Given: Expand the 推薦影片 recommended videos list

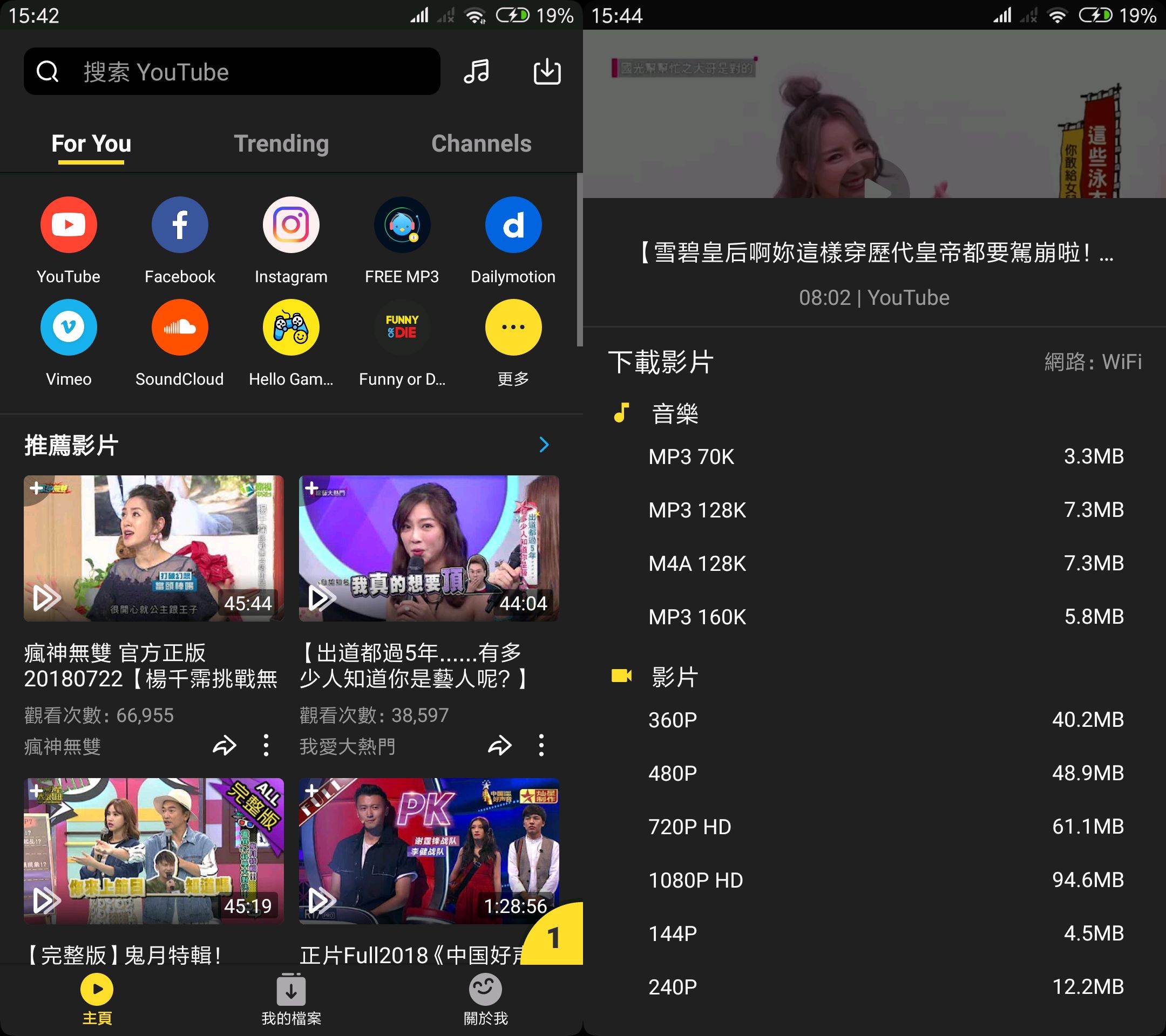Looking at the screenshot, I should (544, 445).
